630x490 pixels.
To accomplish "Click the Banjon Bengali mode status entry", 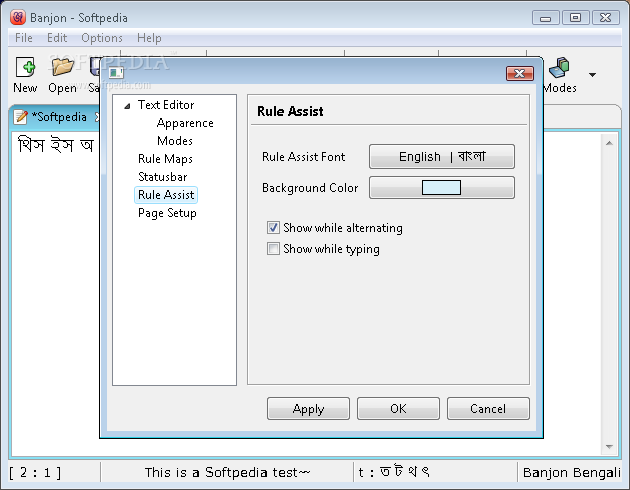I will pos(571,472).
